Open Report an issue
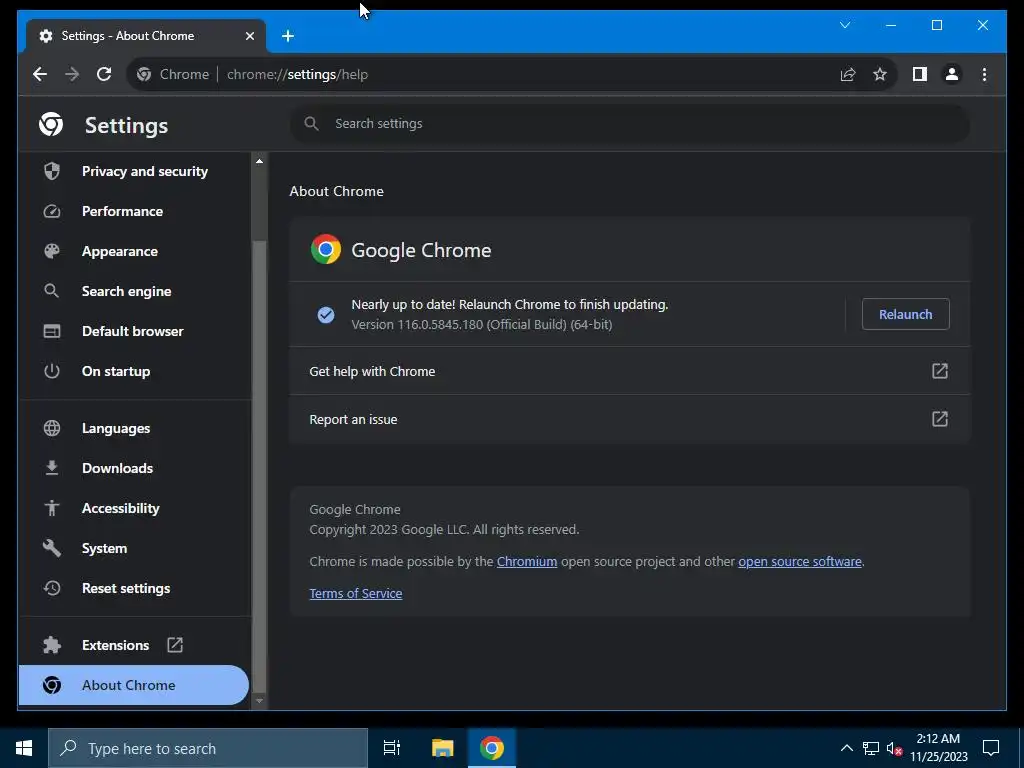 pyautogui.click(x=630, y=419)
